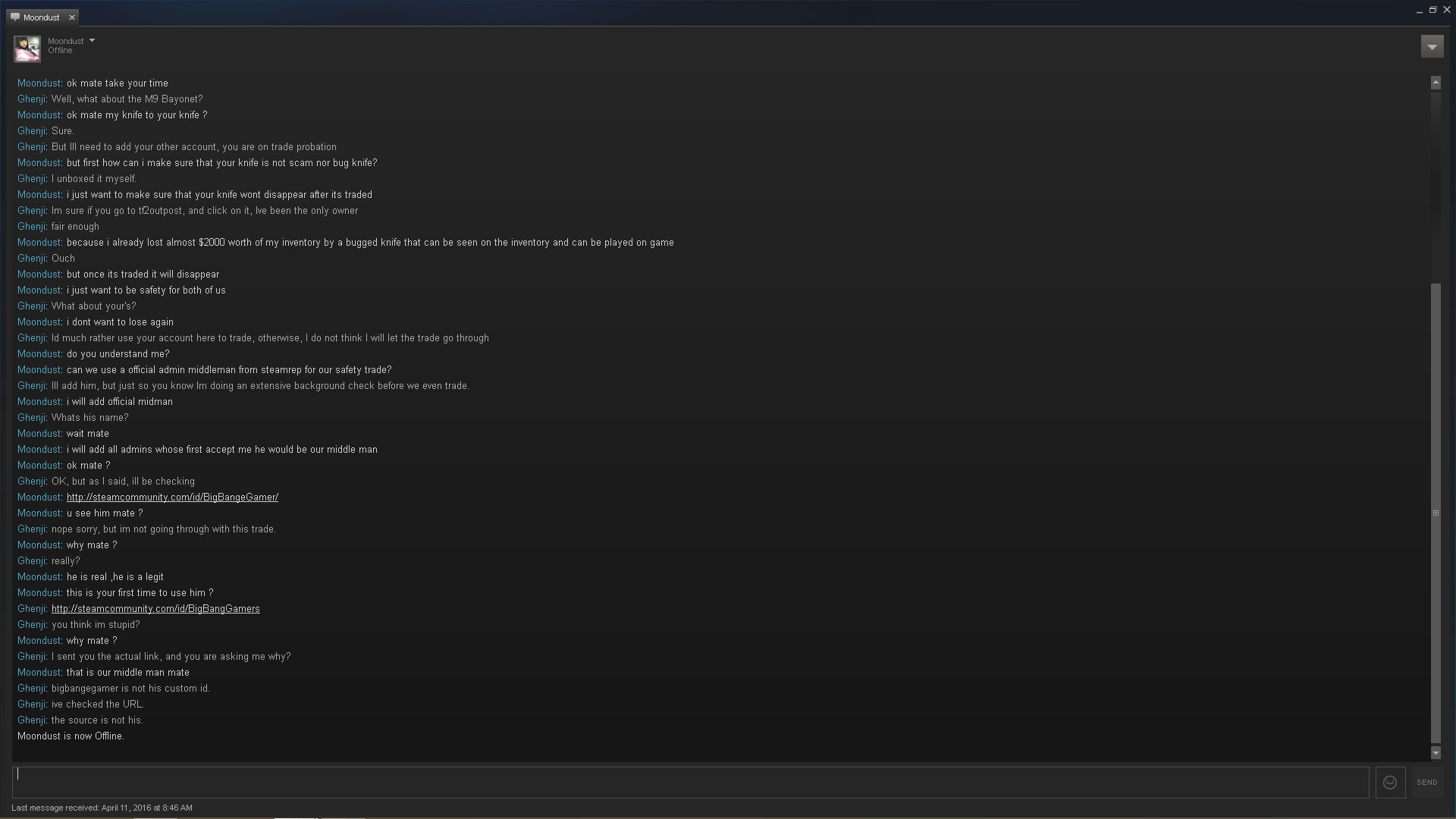Click the scrollbar up arrow

click(x=1436, y=82)
